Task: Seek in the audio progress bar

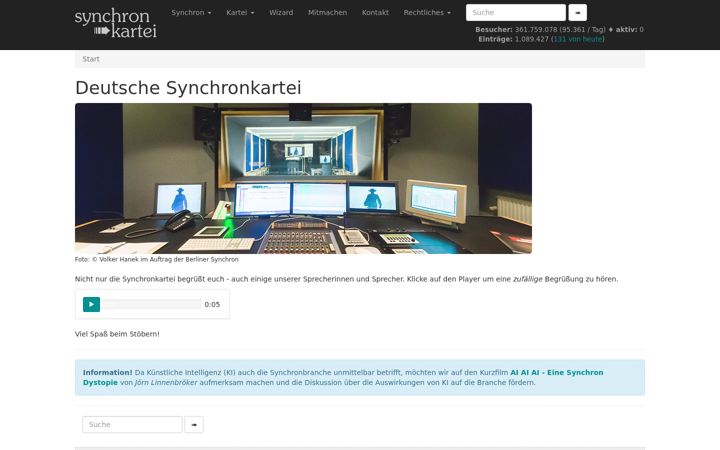Action: click(x=152, y=304)
